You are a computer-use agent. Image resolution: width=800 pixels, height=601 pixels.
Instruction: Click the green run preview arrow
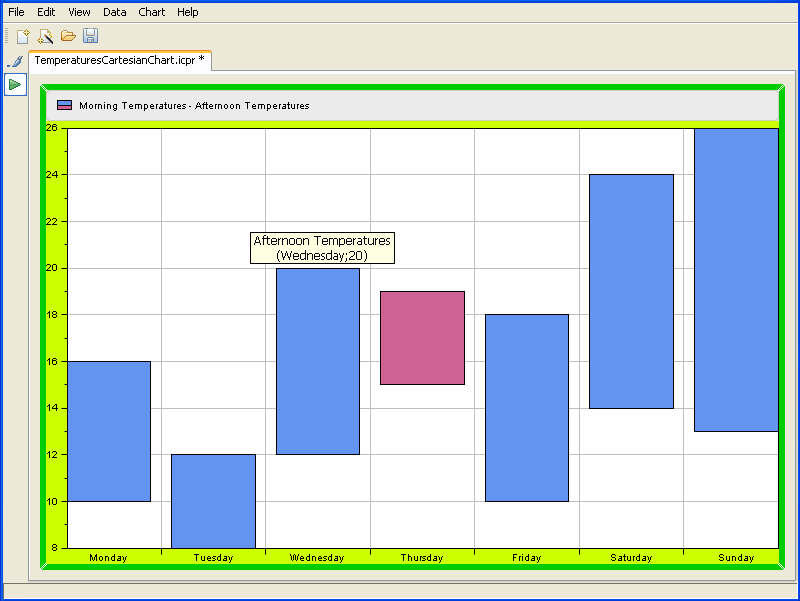click(x=15, y=85)
